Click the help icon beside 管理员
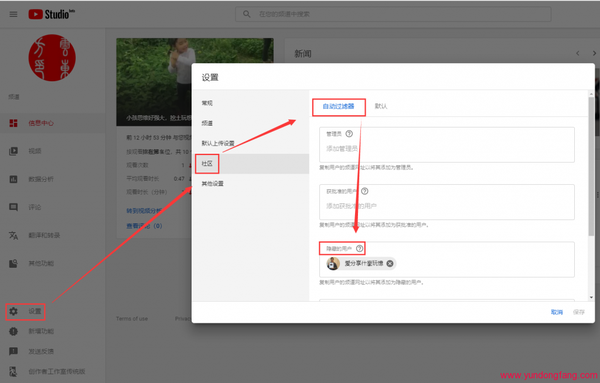The width and height of the screenshot is (600, 383). click(x=349, y=134)
